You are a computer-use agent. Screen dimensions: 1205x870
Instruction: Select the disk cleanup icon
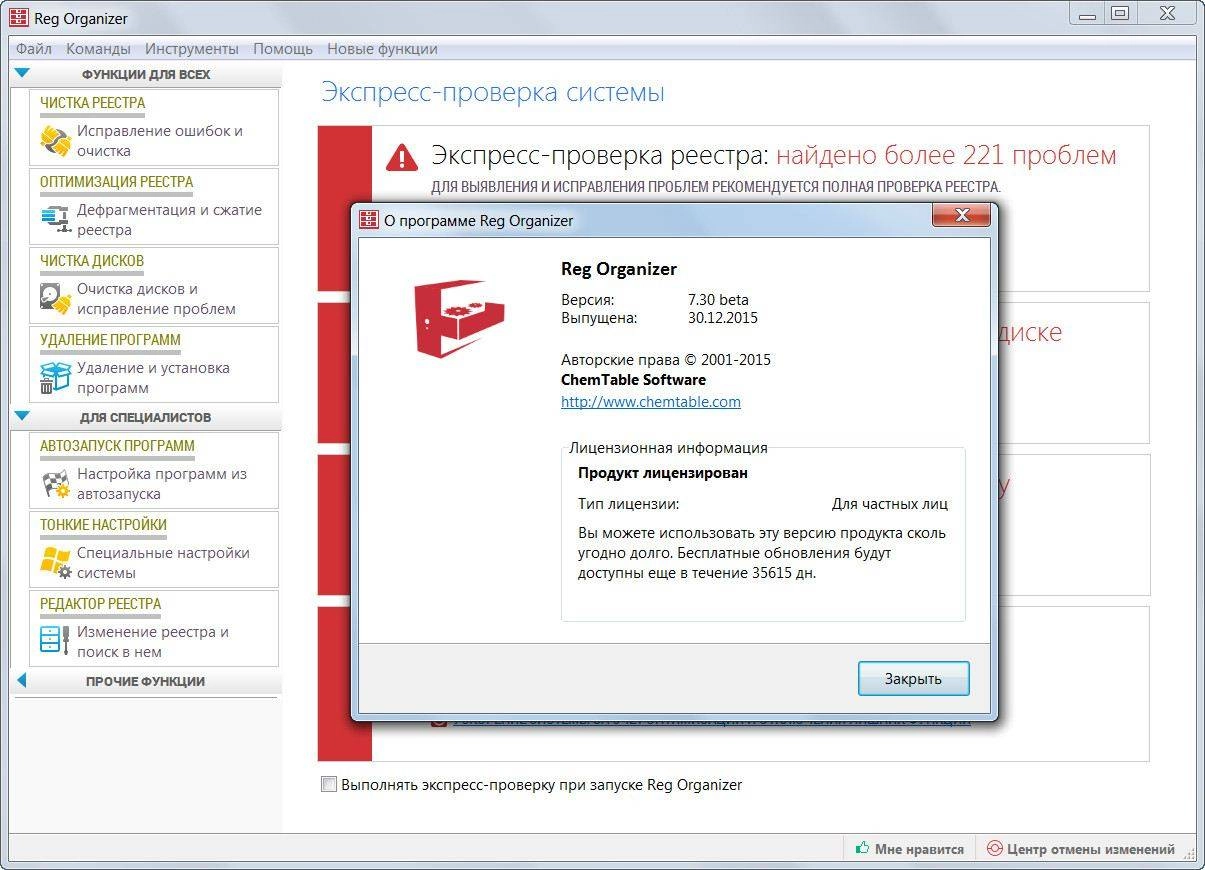click(x=55, y=299)
